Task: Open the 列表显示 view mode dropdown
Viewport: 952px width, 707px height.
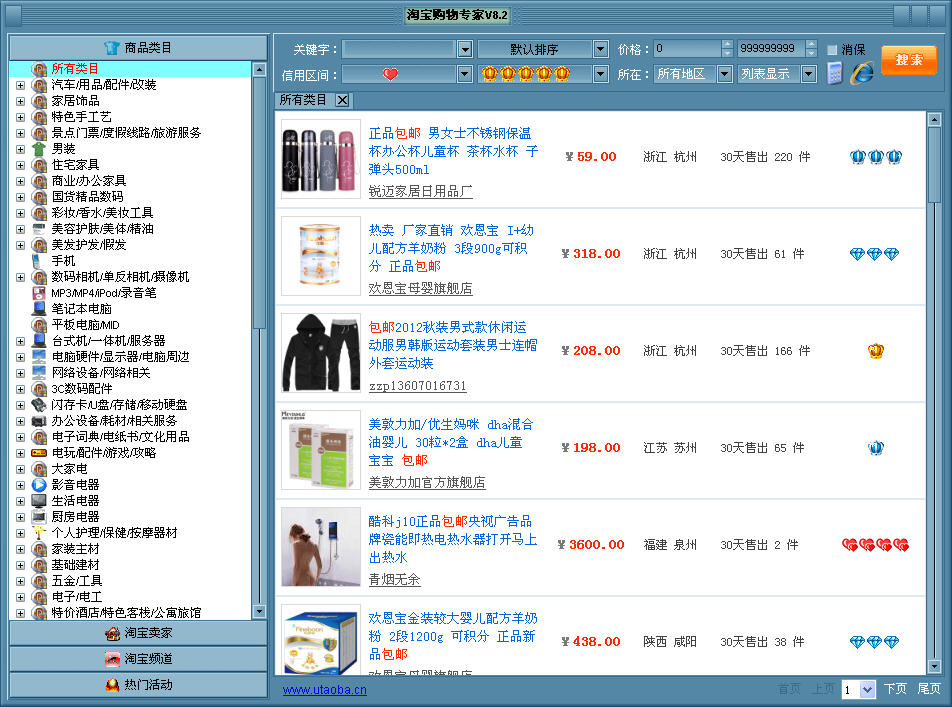Action: coord(809,74)
